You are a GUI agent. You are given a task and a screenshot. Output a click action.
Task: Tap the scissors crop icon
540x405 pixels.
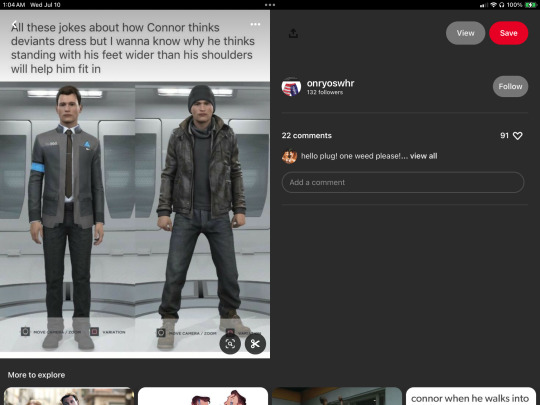(255, 344)
